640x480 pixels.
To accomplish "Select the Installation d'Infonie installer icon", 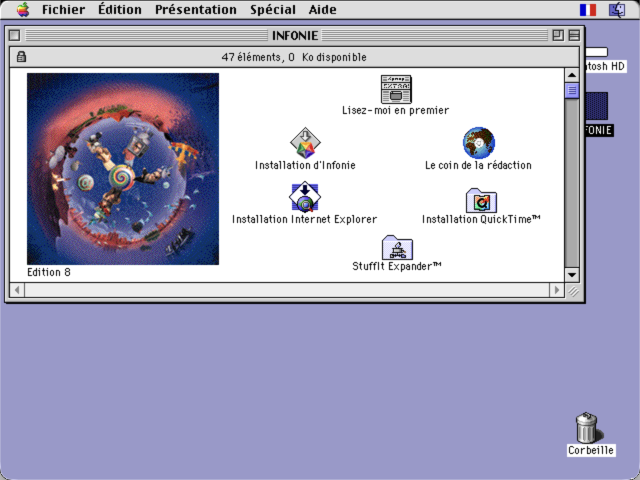I will point(305,143).
